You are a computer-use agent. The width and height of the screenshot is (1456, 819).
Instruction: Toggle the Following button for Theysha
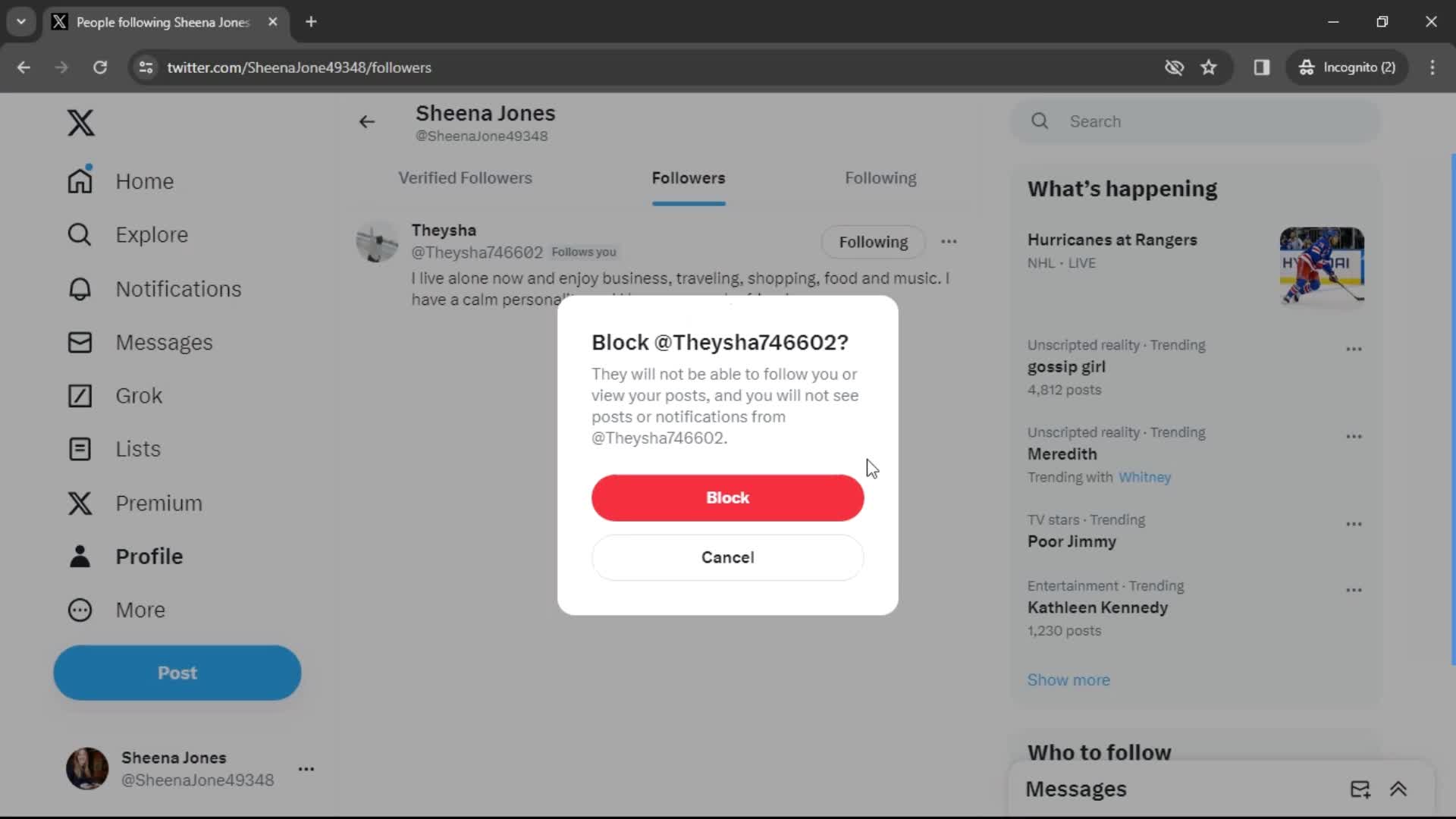click(873, 242)
